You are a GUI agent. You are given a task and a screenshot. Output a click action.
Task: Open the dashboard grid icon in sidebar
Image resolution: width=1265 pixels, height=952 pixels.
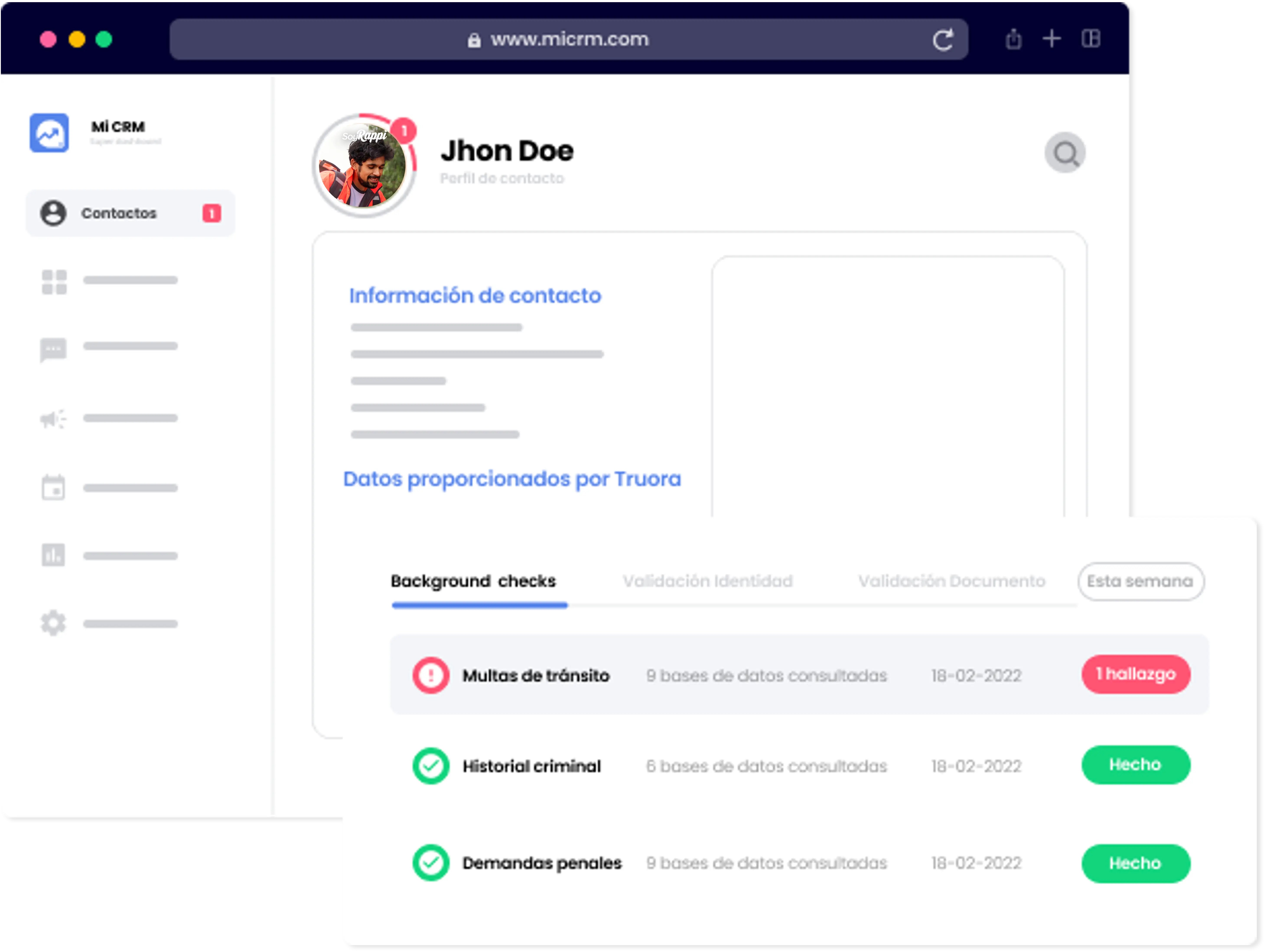[54, 282]
